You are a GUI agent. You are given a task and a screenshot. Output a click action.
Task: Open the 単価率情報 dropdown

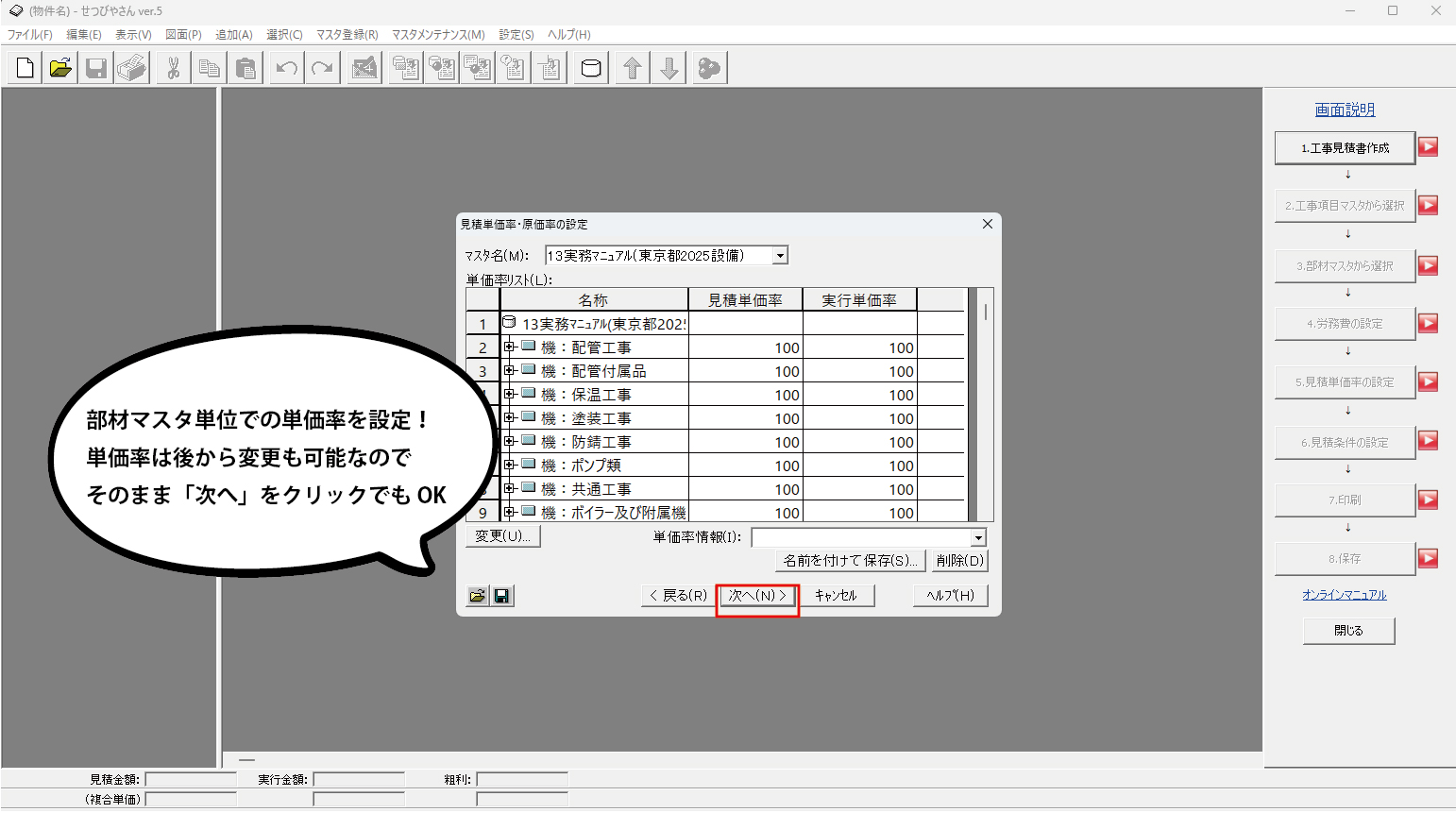978,537
